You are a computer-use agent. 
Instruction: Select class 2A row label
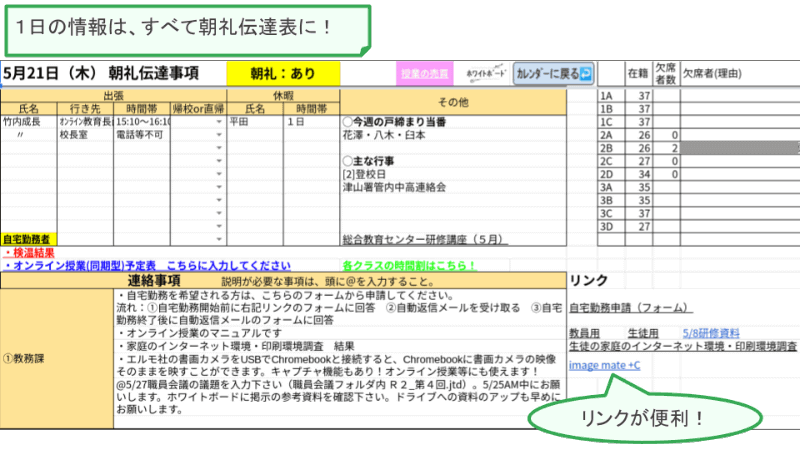611,135
